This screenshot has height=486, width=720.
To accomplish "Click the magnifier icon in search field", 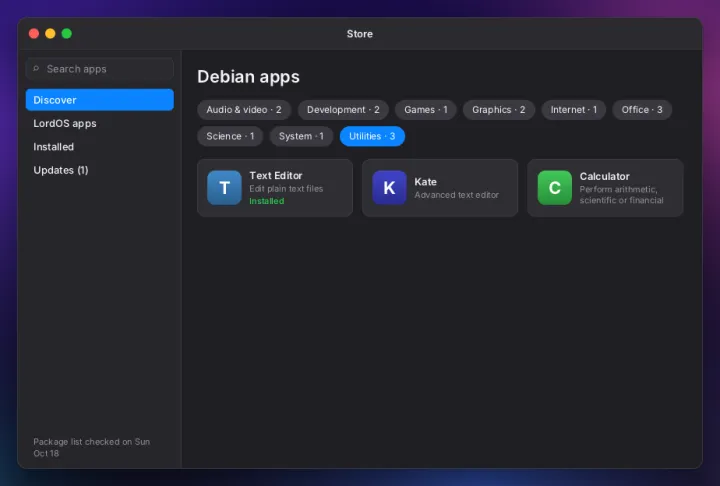I will (x=36, y=69).
